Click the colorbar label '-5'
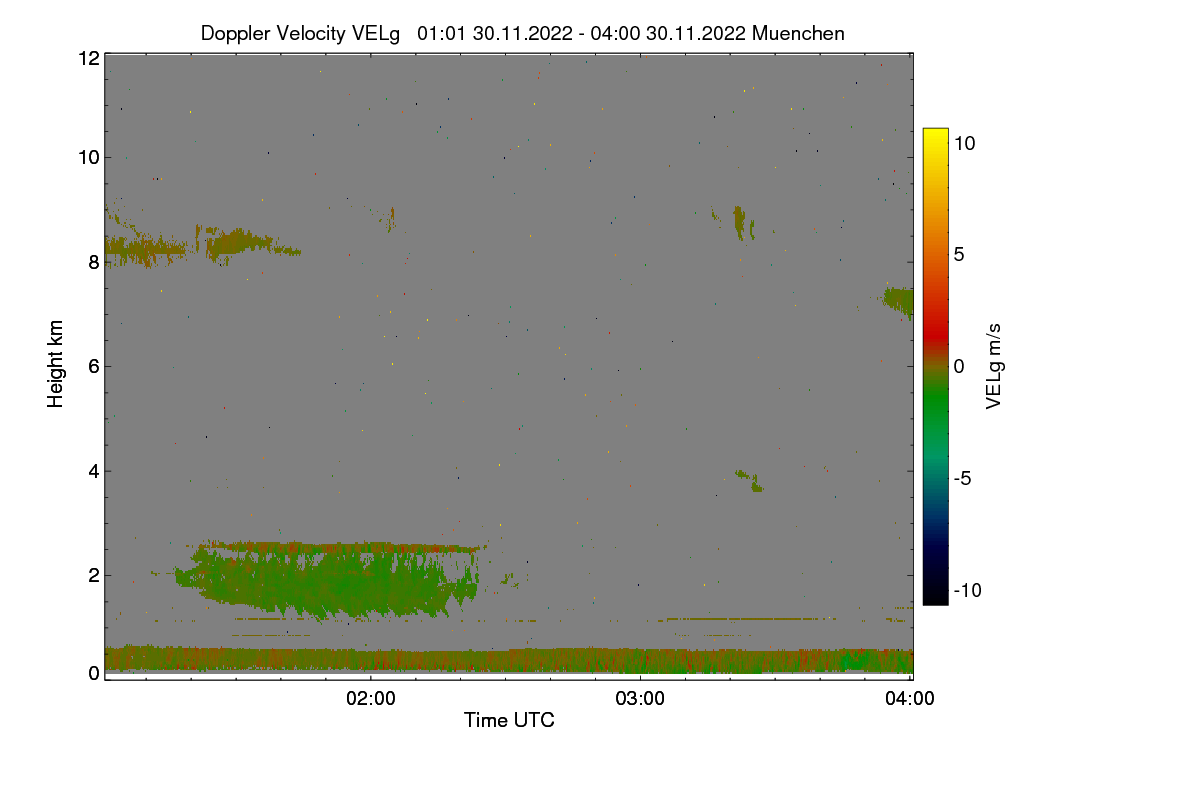The image size is (1200, 800). pyautogui.click(x=961, y=478)
